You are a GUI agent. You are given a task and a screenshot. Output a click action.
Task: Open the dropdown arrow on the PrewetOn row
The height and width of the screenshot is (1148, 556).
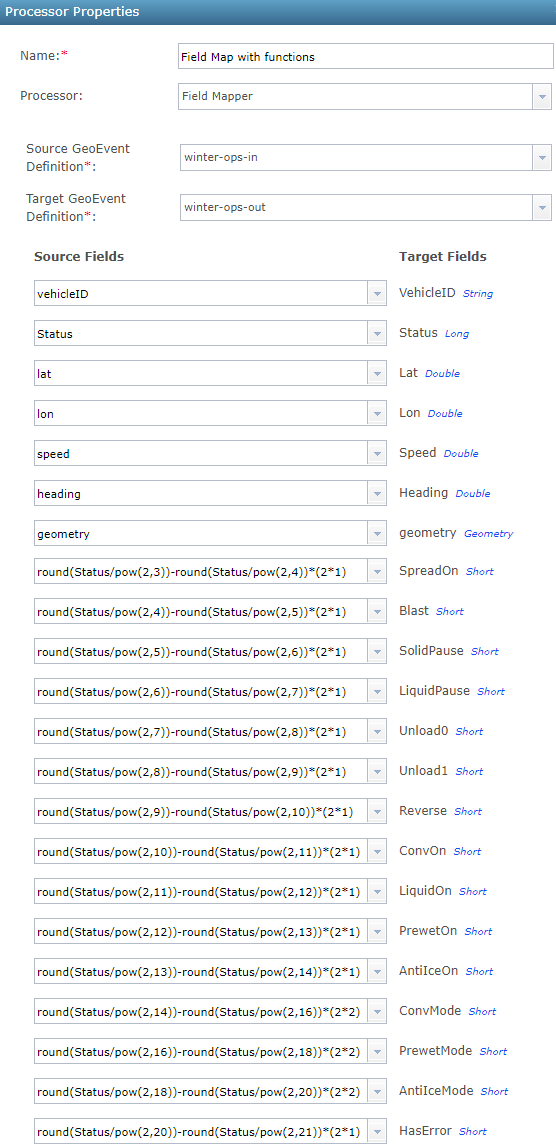pos(377,931)
